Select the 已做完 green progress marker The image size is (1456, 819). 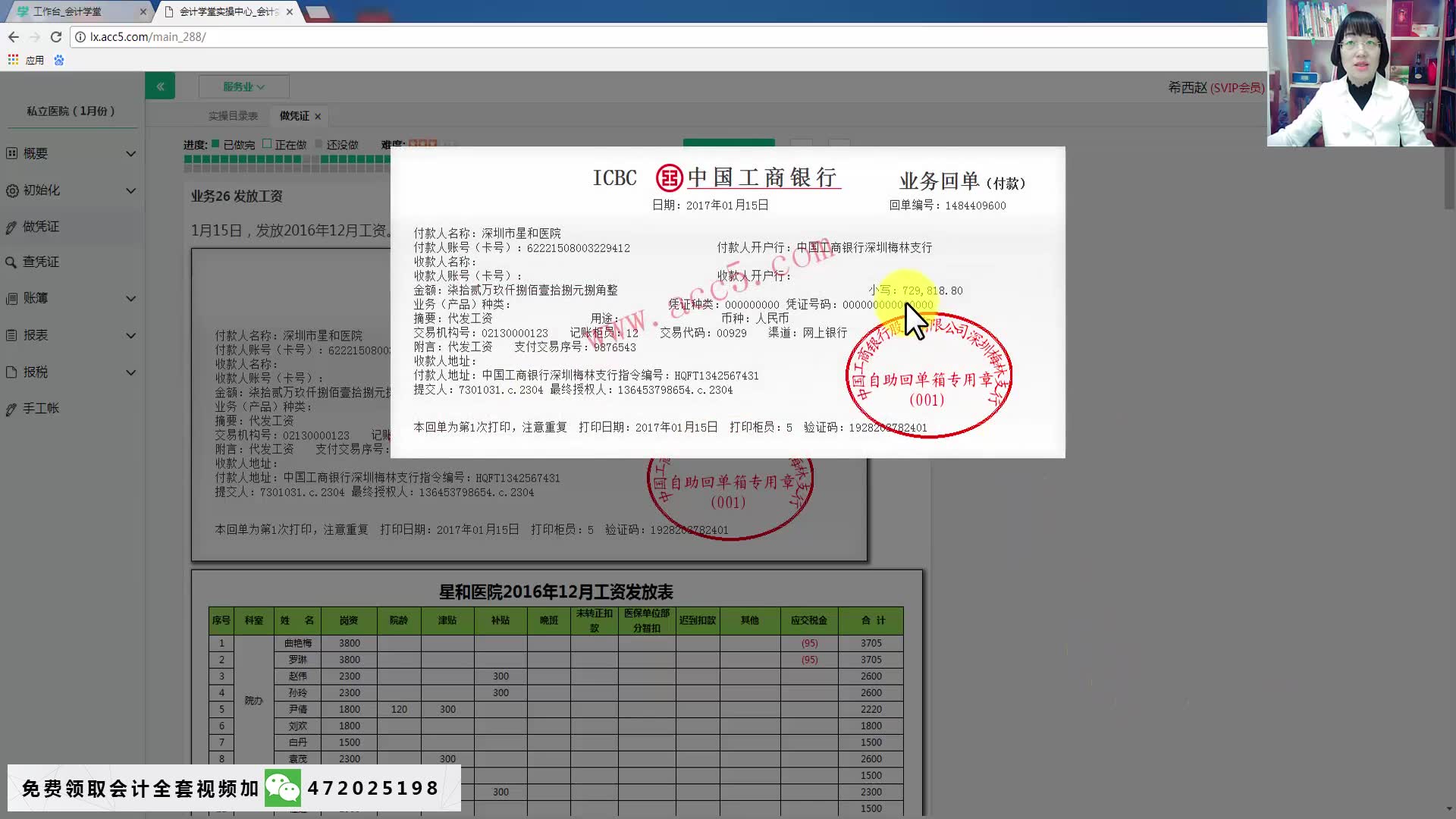coord(215,143)
